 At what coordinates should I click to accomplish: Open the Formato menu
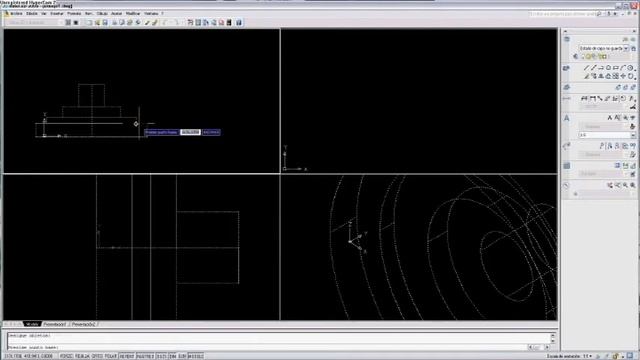tap(74, 13)
